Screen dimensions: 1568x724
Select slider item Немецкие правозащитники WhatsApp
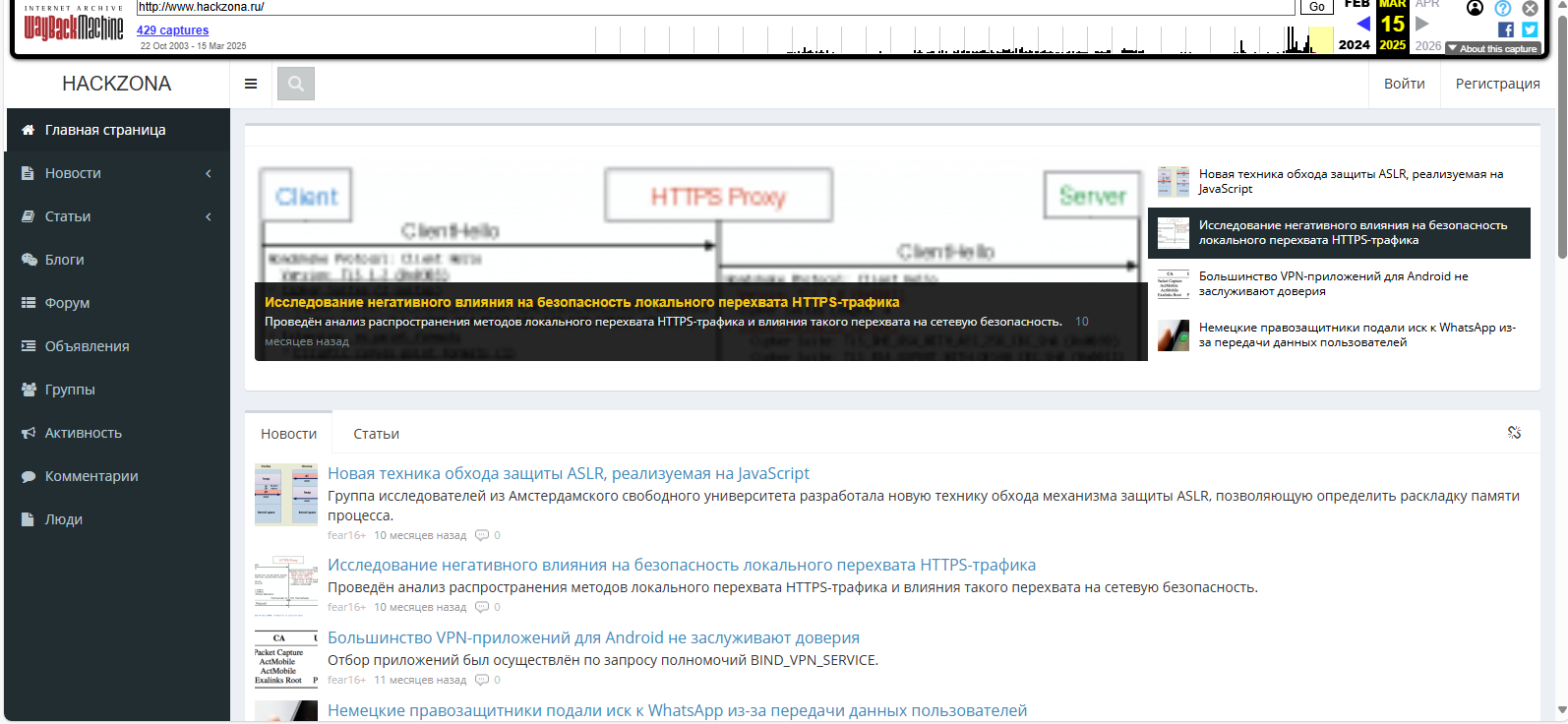(x=1339, y=335)
